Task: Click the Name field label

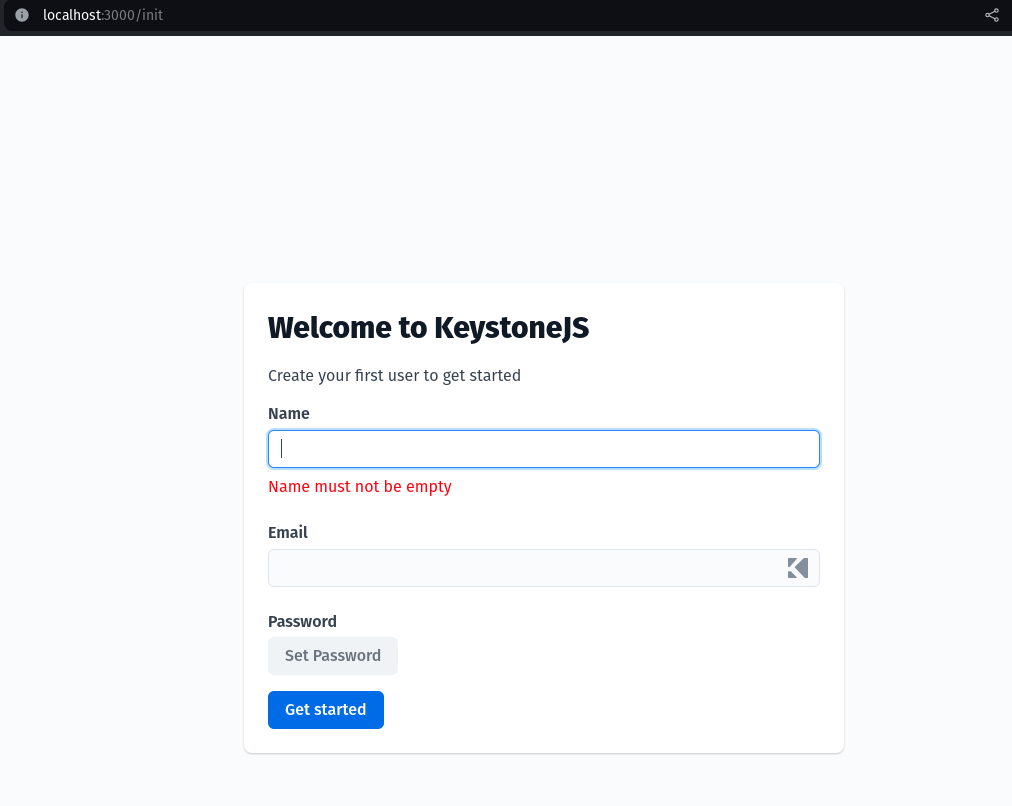Action: [289, 414]
